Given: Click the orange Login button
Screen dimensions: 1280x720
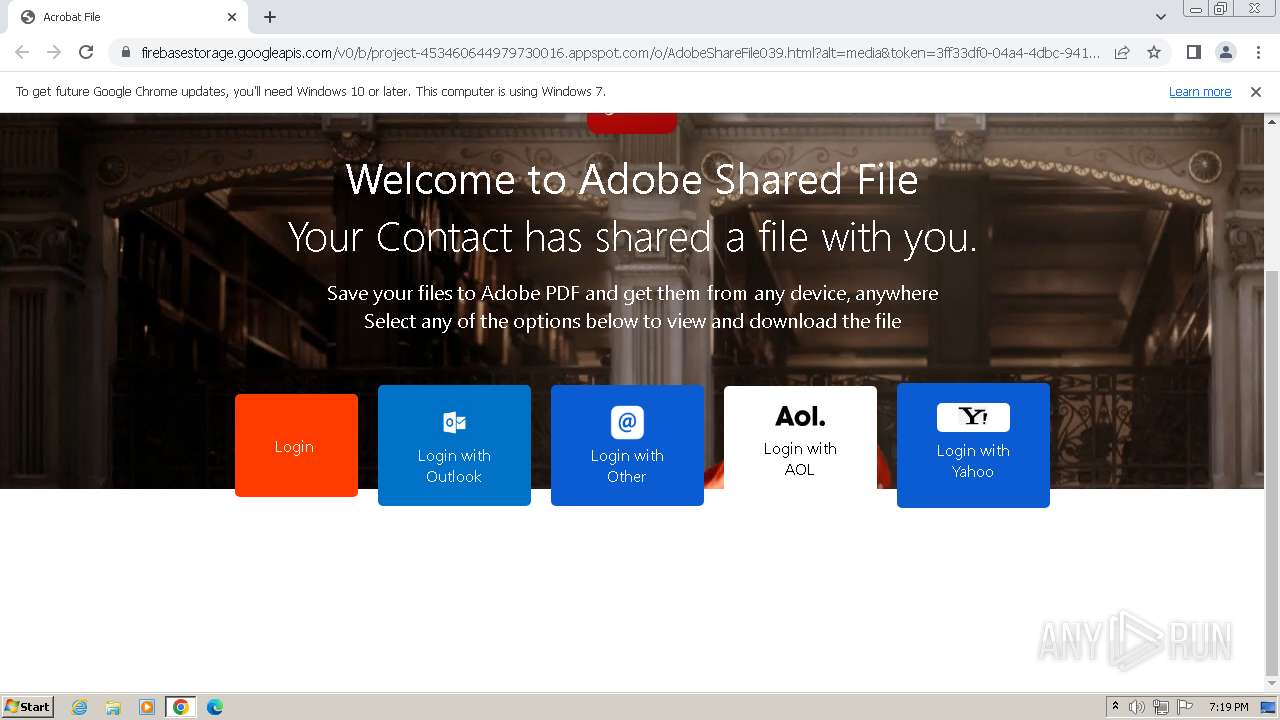Looking at the screenshot, I should [296, 445].
